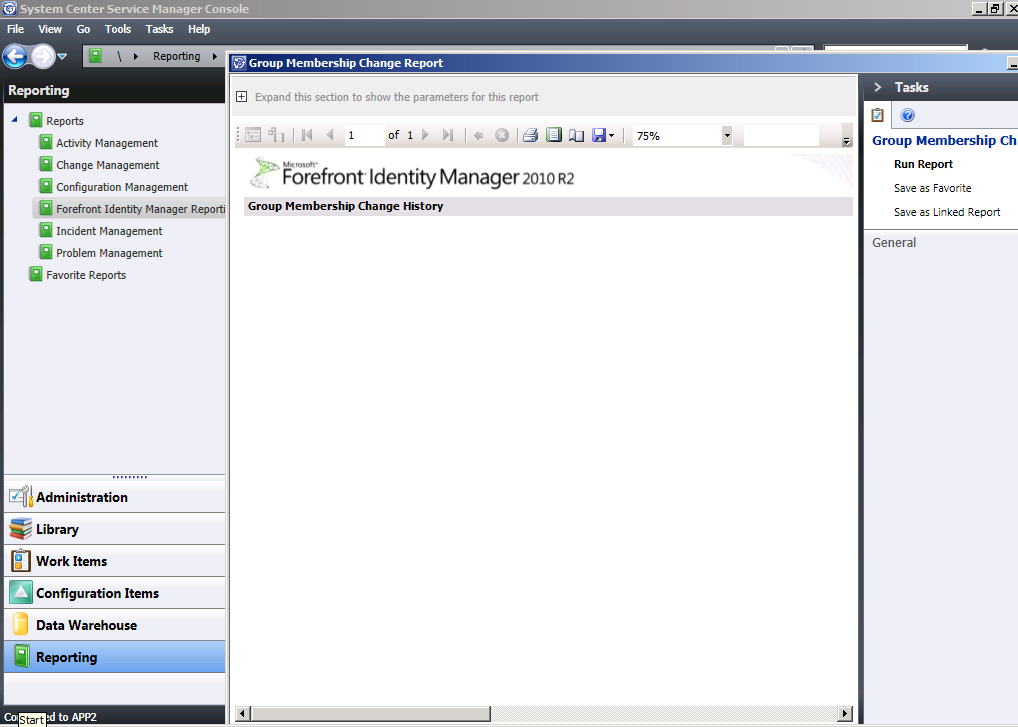Click the back to parent report arrow
Screen dimensions: 1018x727
pos(478,135)
